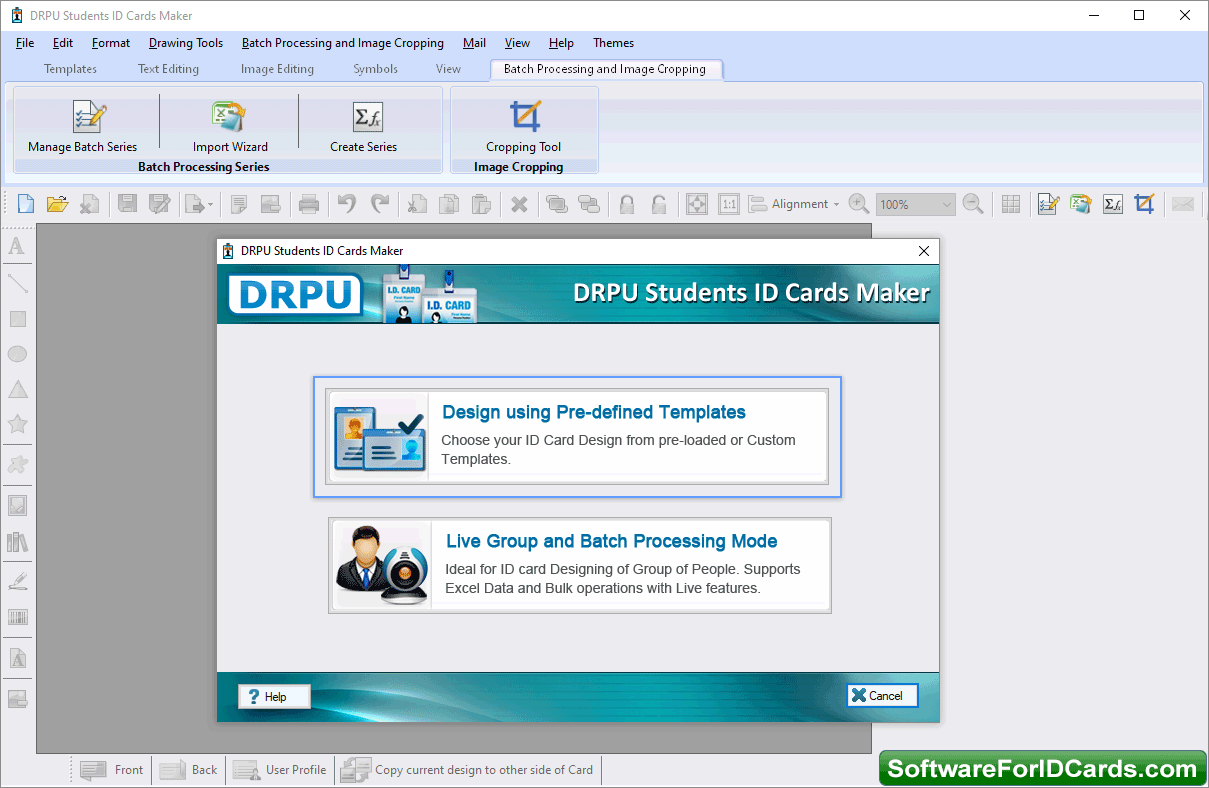1209x788 pixels.
Task: Launch the Import Wizard
Action: pyautogui.click(x=230, y=127)
